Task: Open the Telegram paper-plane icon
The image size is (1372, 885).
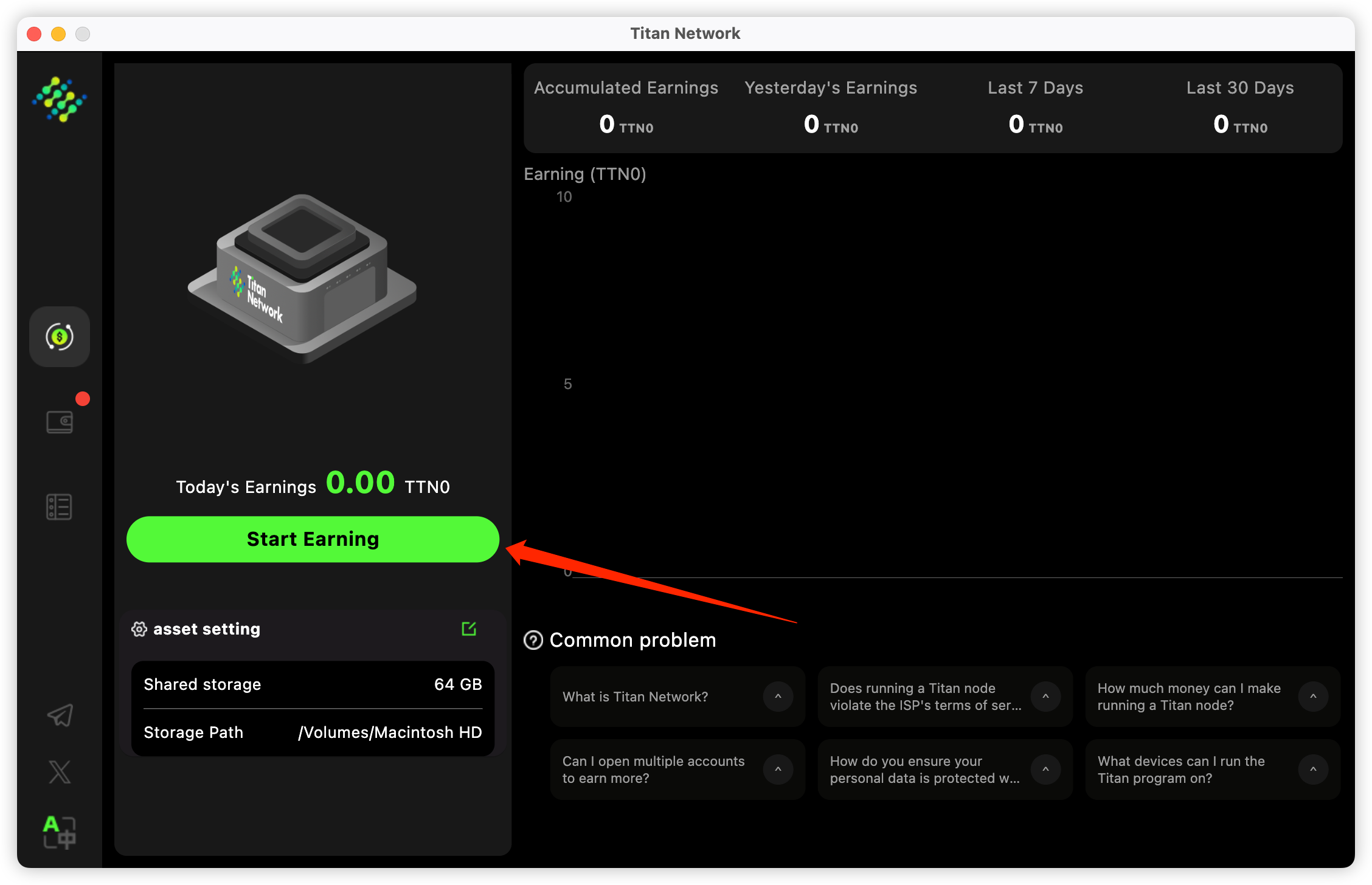Action: point(60,715)
